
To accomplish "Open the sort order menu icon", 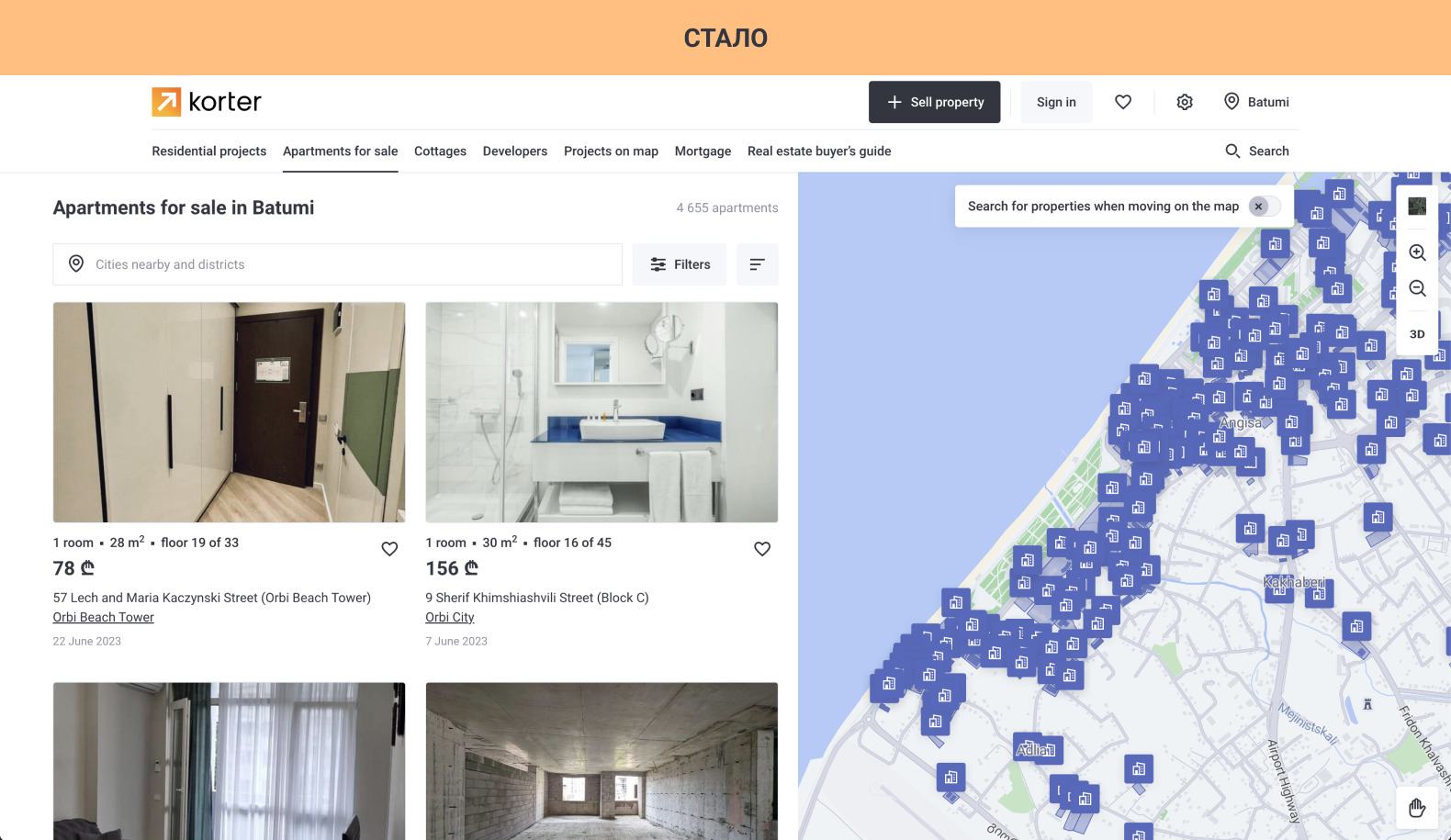I will tap(758, 264).
